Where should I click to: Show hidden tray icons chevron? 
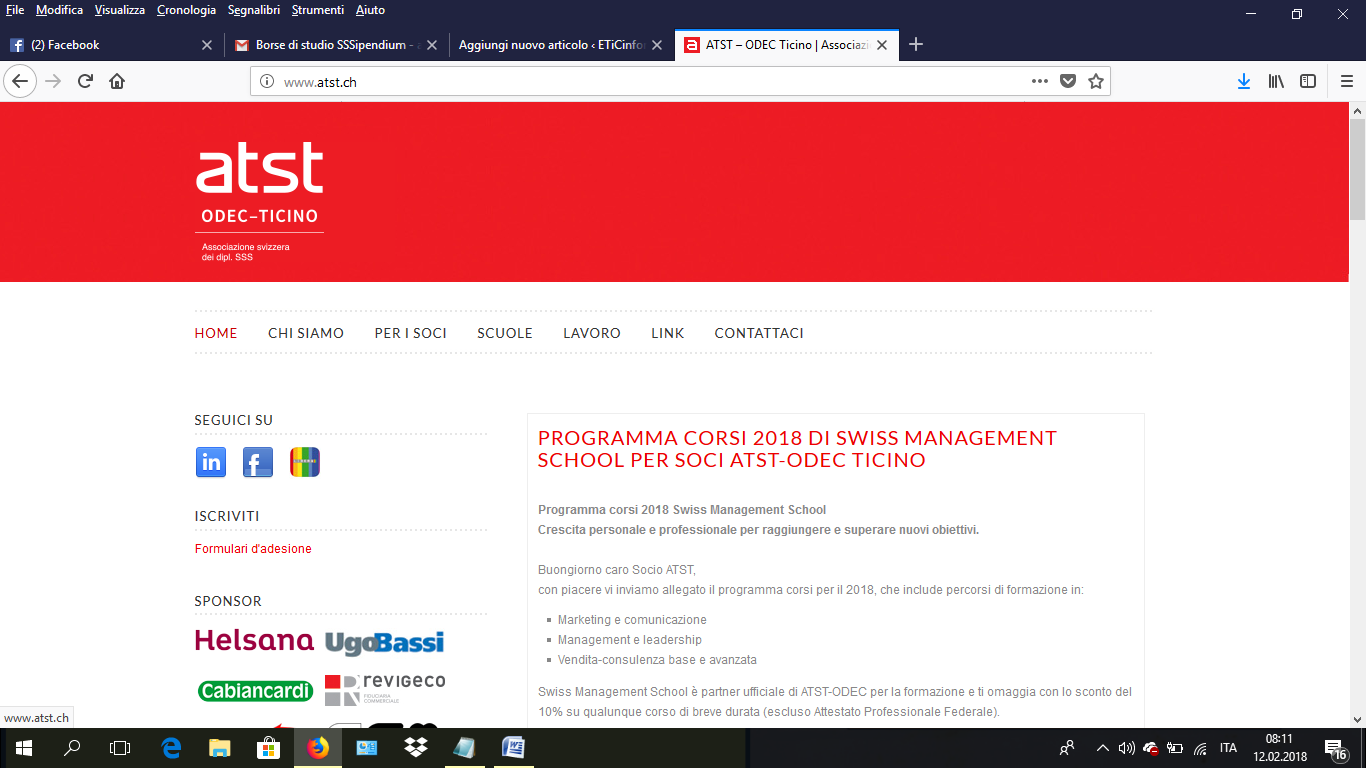point(1103,748)
